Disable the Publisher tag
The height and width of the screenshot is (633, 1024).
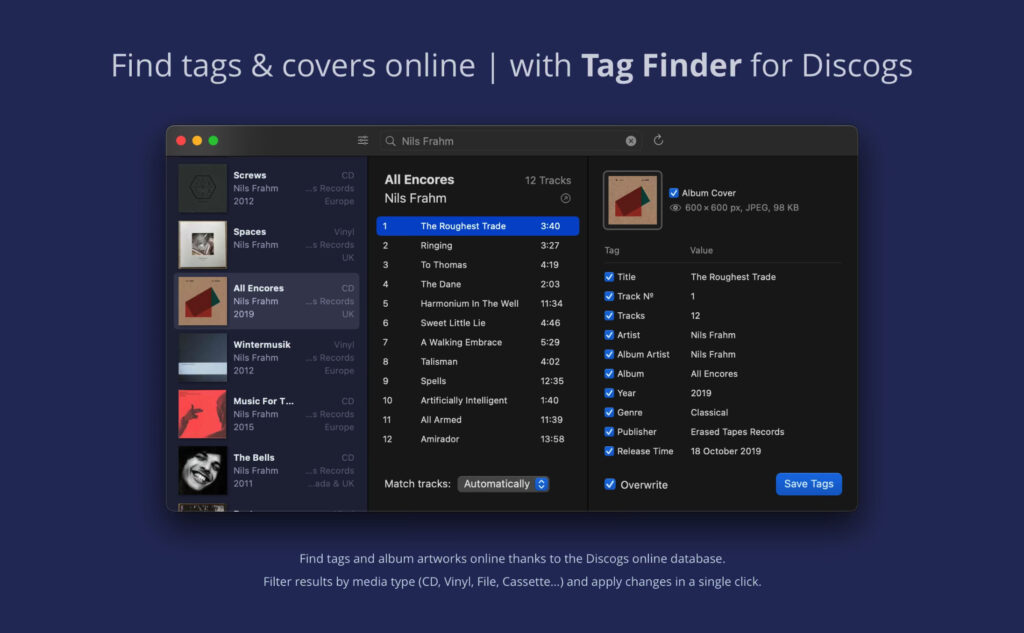tap(610, 431)
